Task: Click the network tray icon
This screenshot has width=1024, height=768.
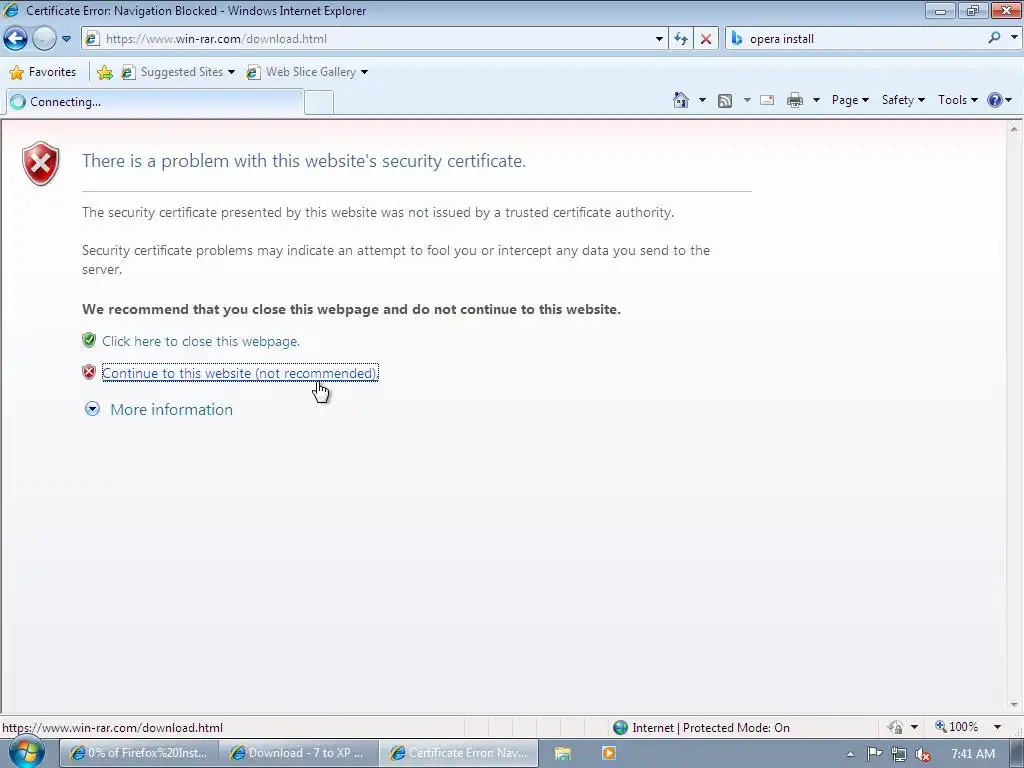Action: (x=899, y=754)
